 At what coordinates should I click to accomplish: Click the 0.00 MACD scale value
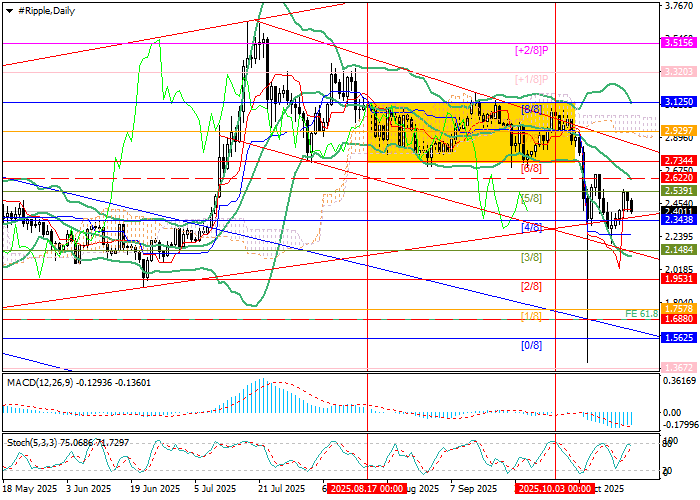pos(672,412)
